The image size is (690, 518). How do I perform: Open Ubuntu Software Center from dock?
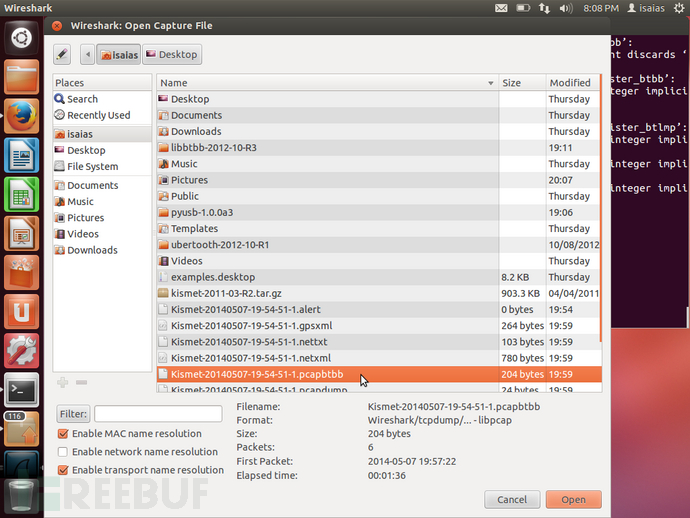pos(21,272)
